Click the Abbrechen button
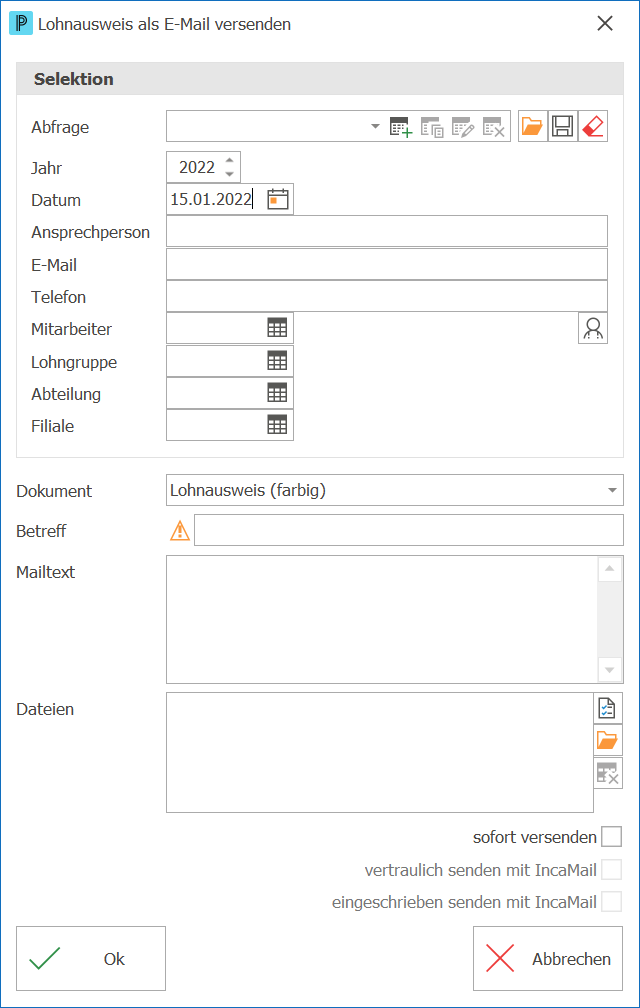Image resolution: width=640 pixels, height=1008 pixels. click(x=547, y=958)
